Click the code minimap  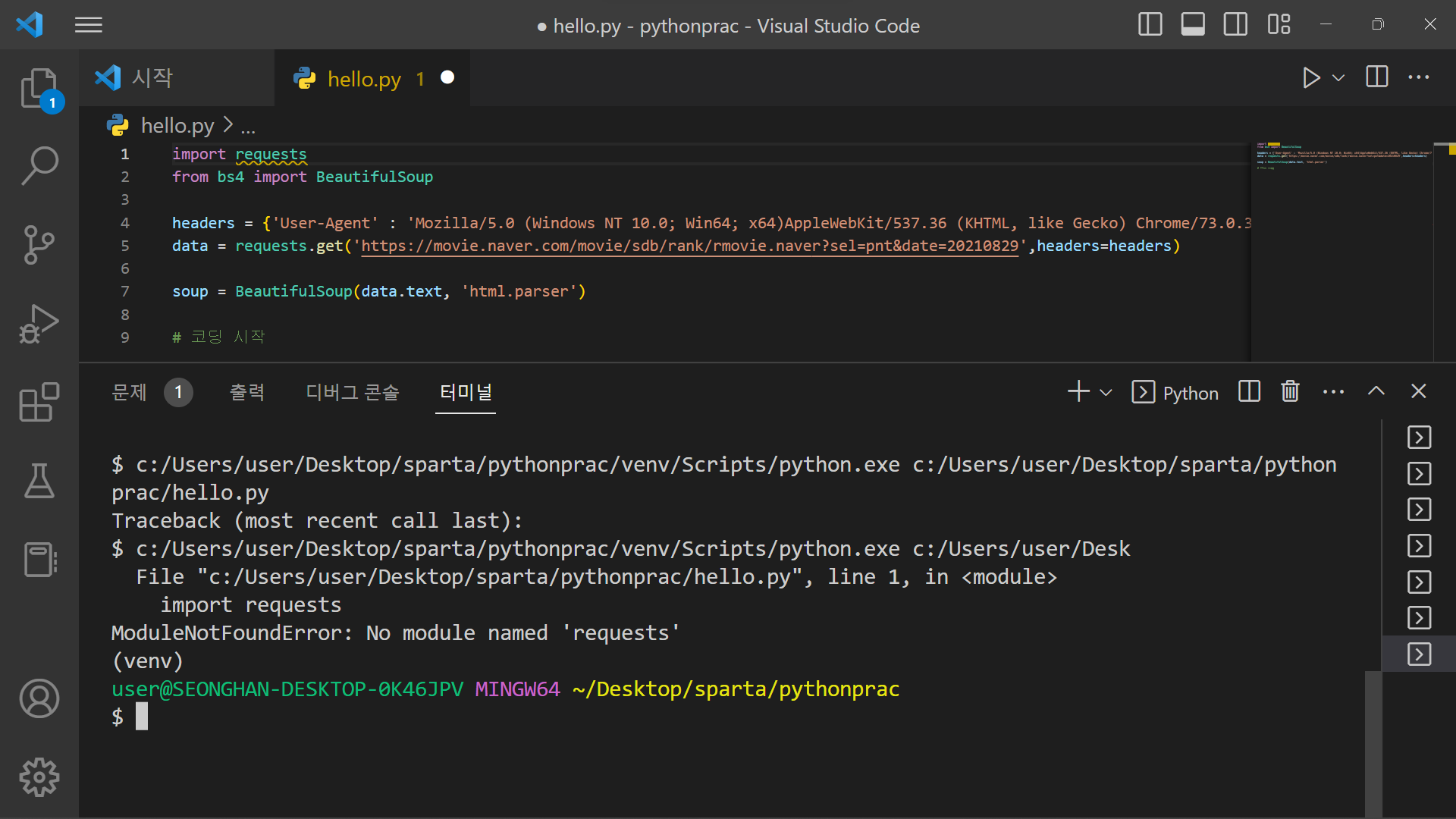click(1342, 250)
